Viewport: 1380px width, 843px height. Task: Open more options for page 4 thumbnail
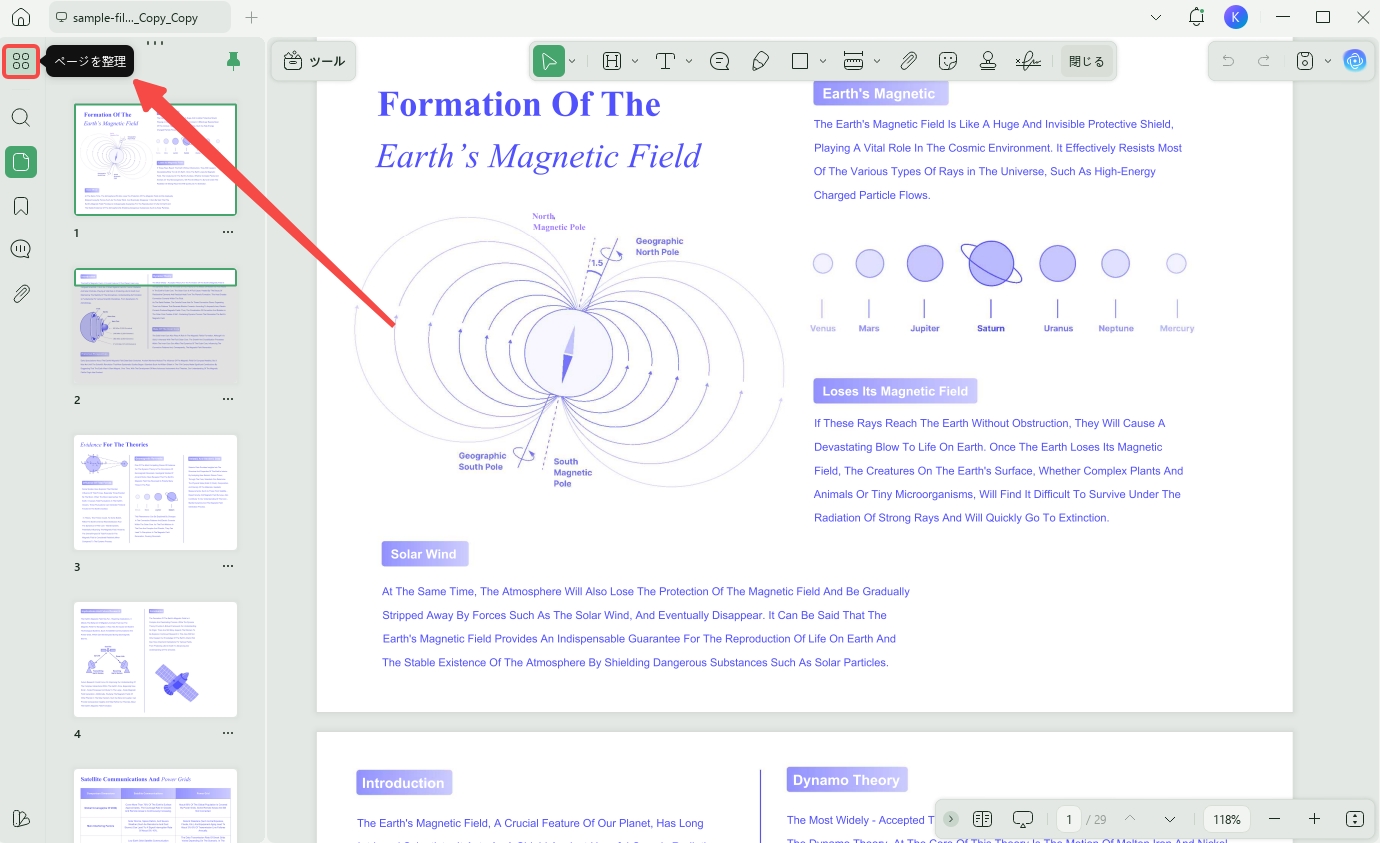228,733
